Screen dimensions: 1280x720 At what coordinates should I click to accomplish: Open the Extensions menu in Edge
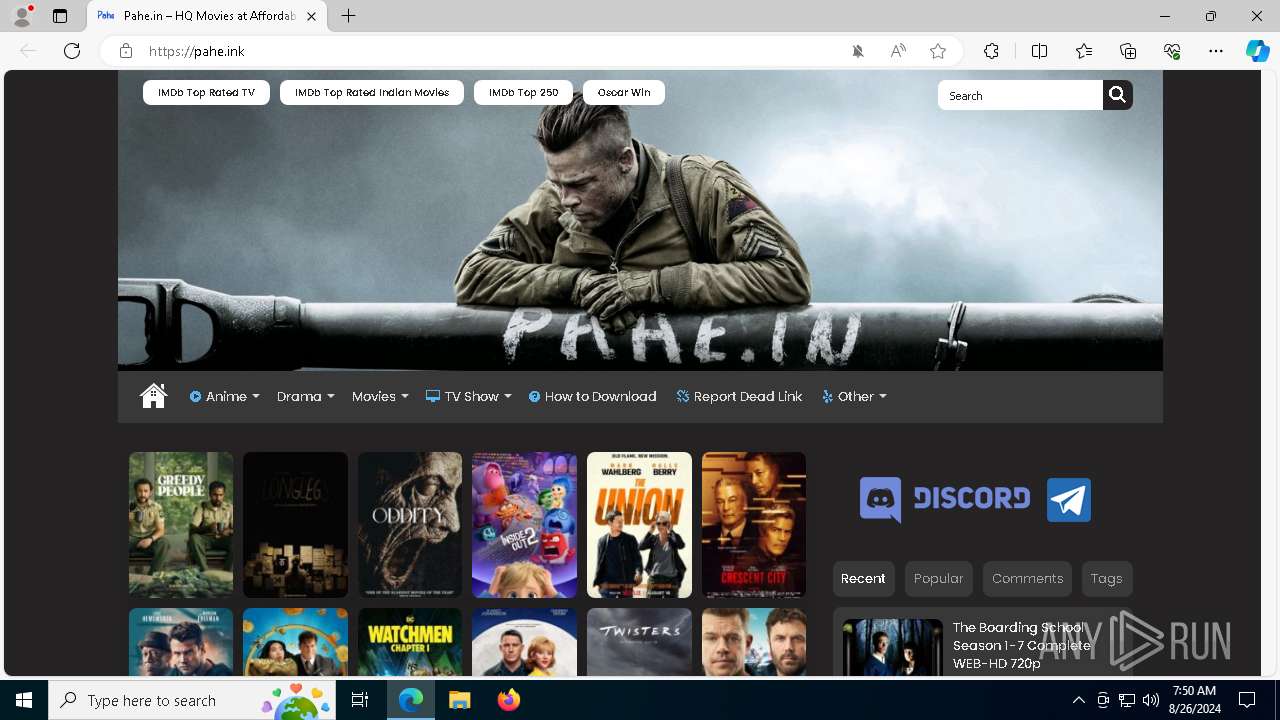pos(991,51)
